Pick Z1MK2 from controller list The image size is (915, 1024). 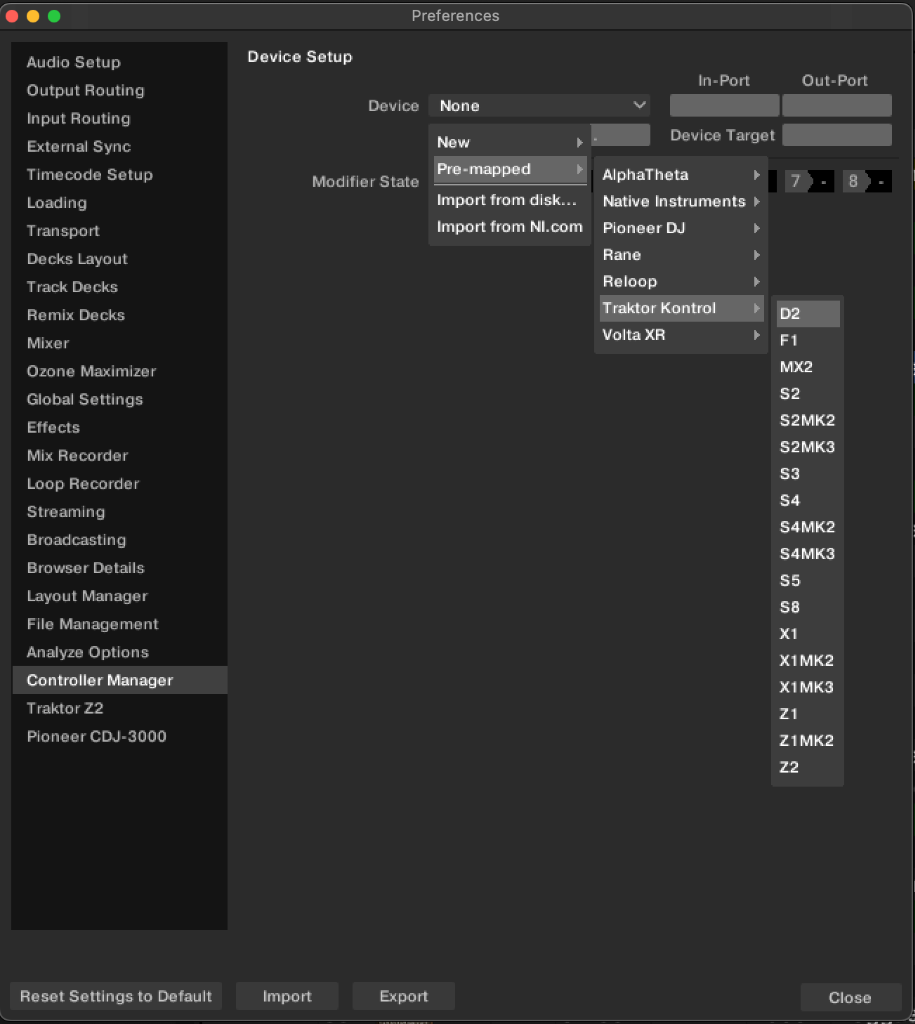808,741
